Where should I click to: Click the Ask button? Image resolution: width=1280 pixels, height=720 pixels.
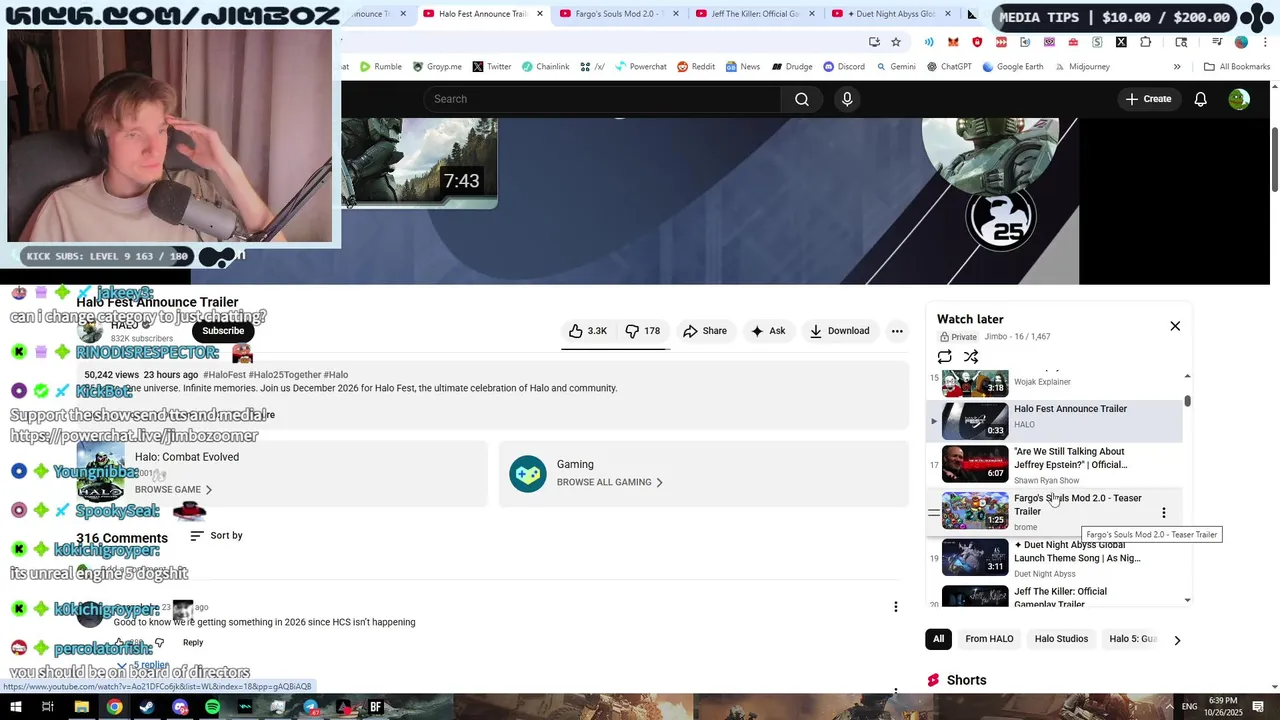point(768,331)
